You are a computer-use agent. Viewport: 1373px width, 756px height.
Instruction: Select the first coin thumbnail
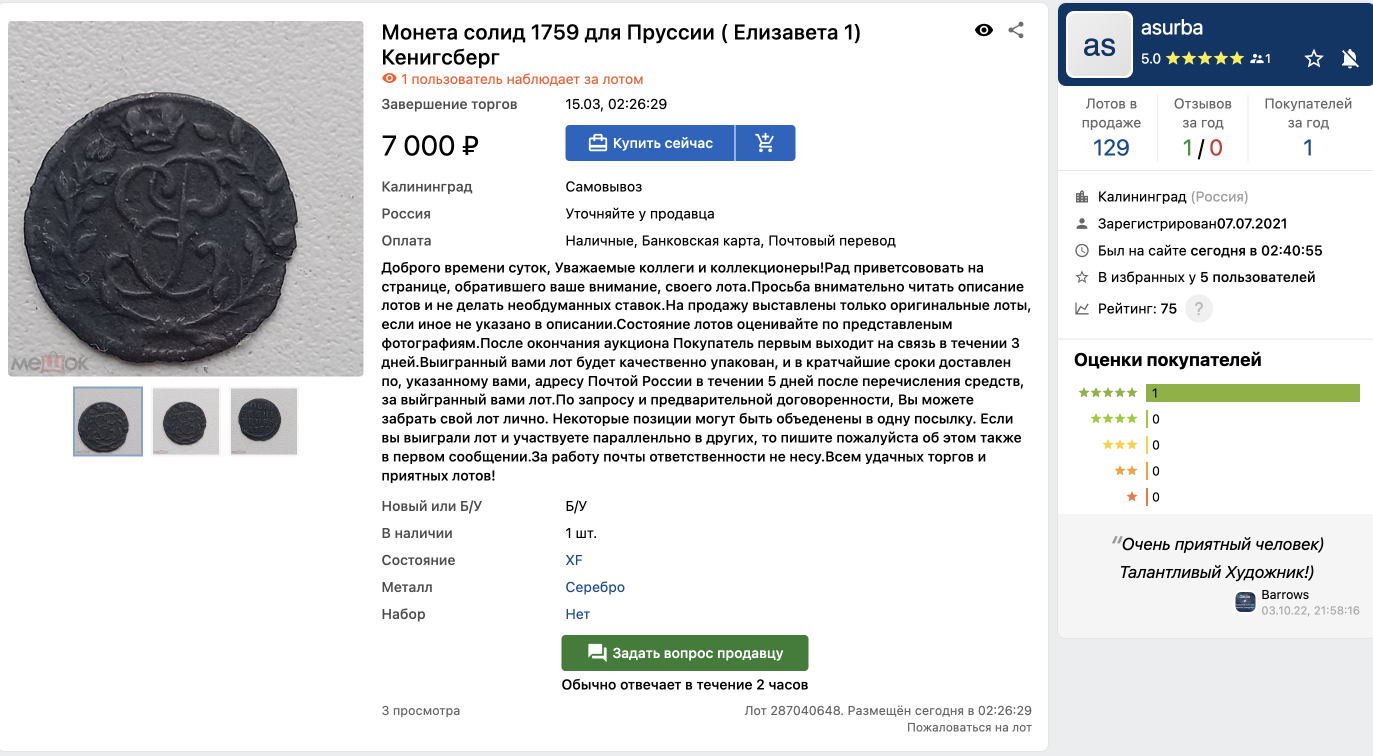(108, 421)
